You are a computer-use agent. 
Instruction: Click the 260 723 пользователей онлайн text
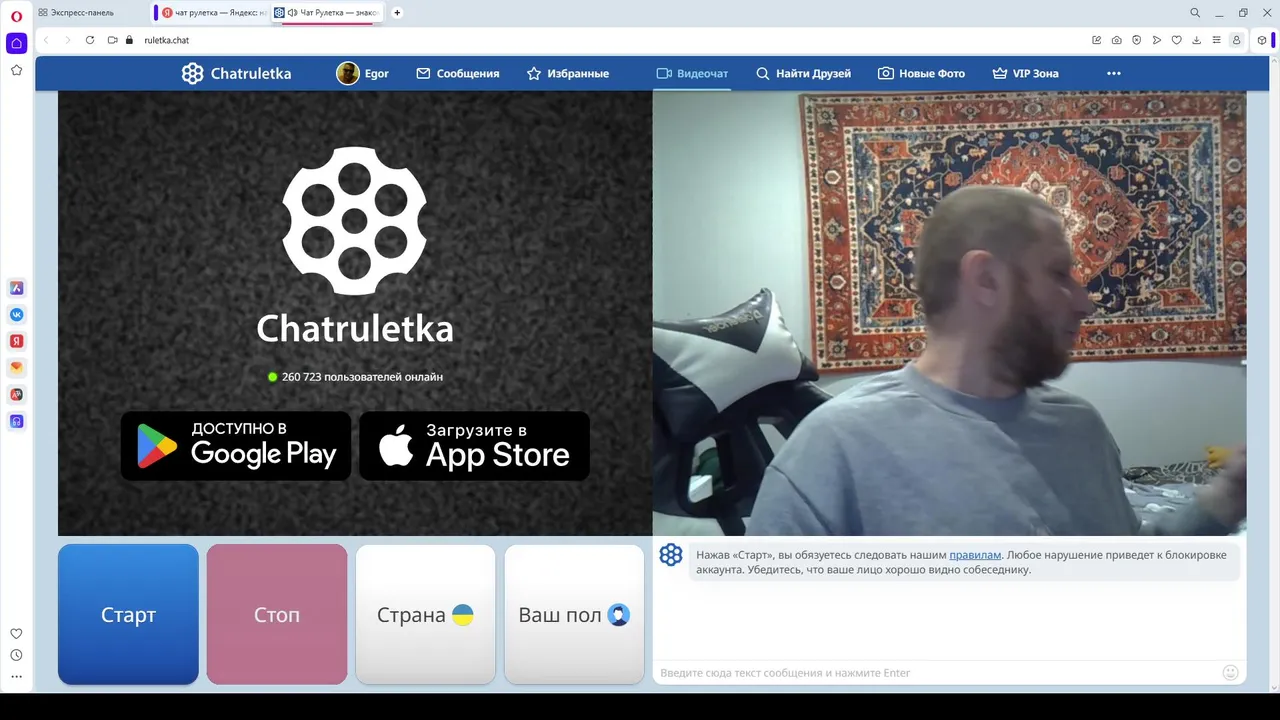[362, 377]
